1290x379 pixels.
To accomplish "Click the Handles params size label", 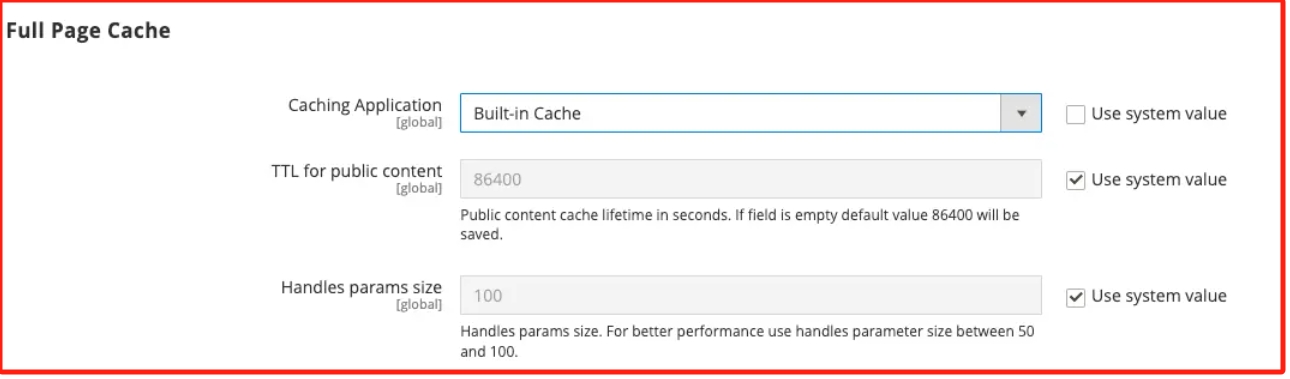I will tap(361, 287).
